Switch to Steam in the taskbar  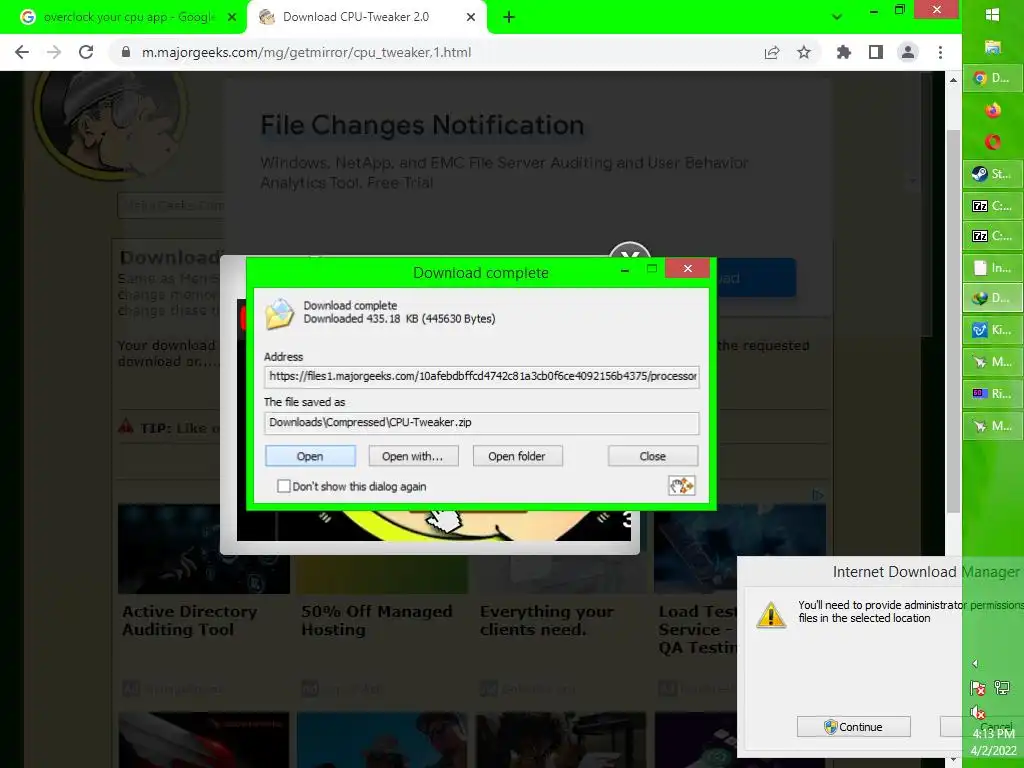[x=993, y=174]
